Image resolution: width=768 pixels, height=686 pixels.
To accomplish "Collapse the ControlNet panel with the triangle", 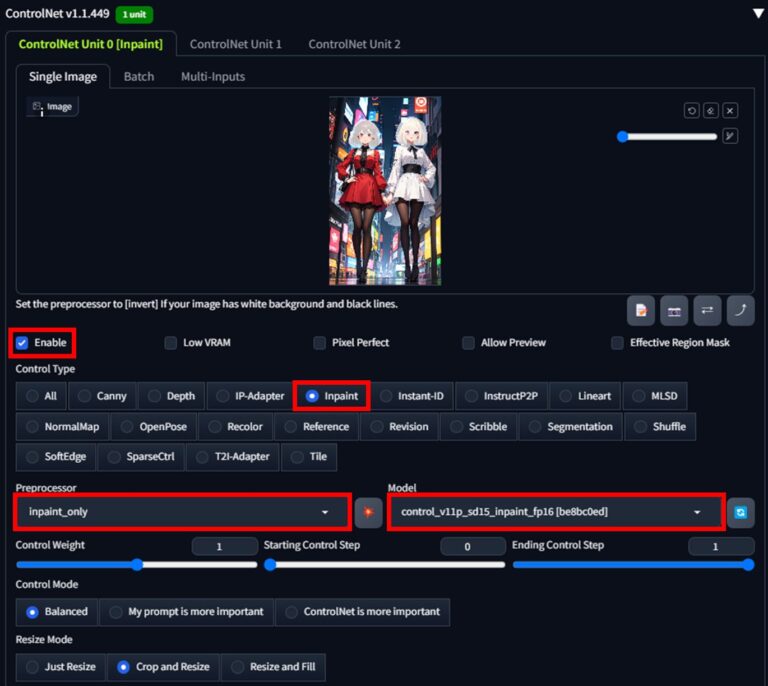I will tap(757, 13).
